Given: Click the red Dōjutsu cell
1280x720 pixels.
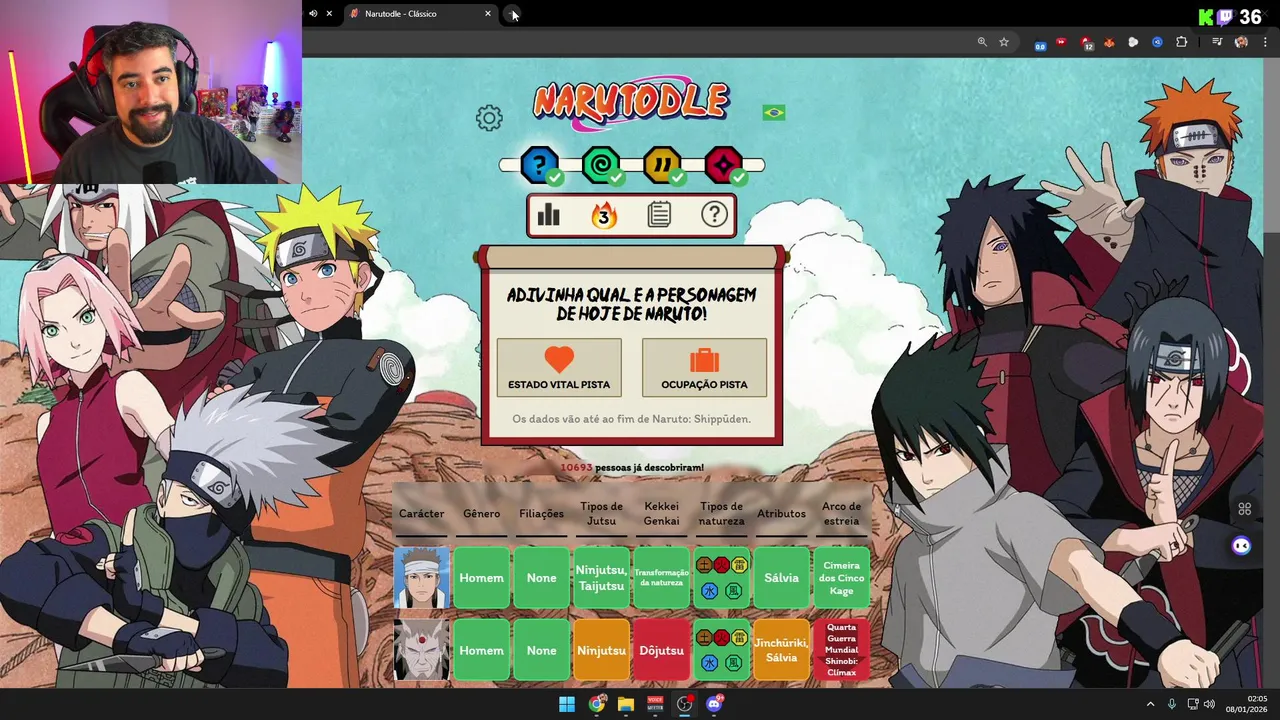Looking at the screenshot, I should (x=661, y=650).
